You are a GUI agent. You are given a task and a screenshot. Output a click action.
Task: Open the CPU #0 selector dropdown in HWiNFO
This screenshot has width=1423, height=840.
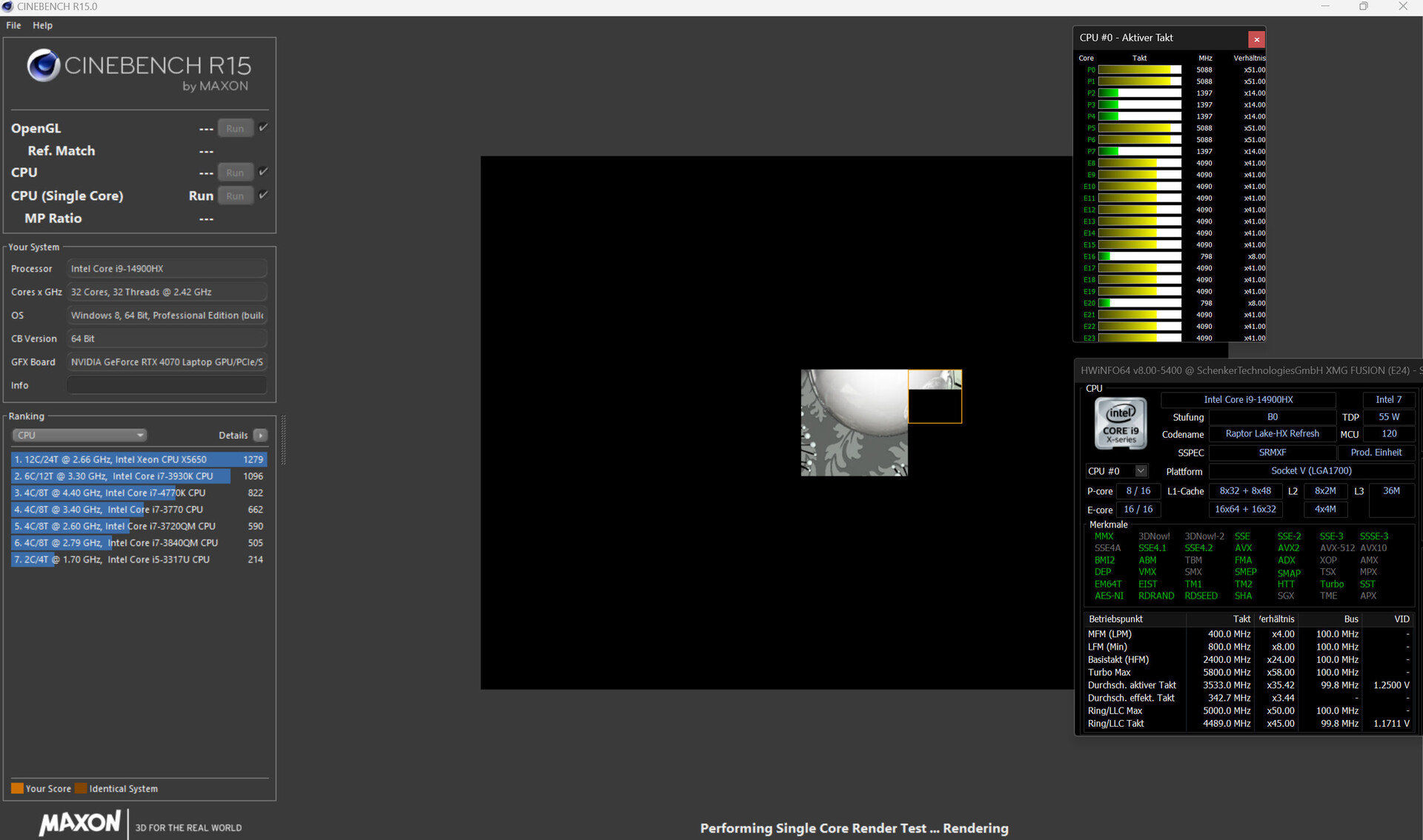(1141, 471)
